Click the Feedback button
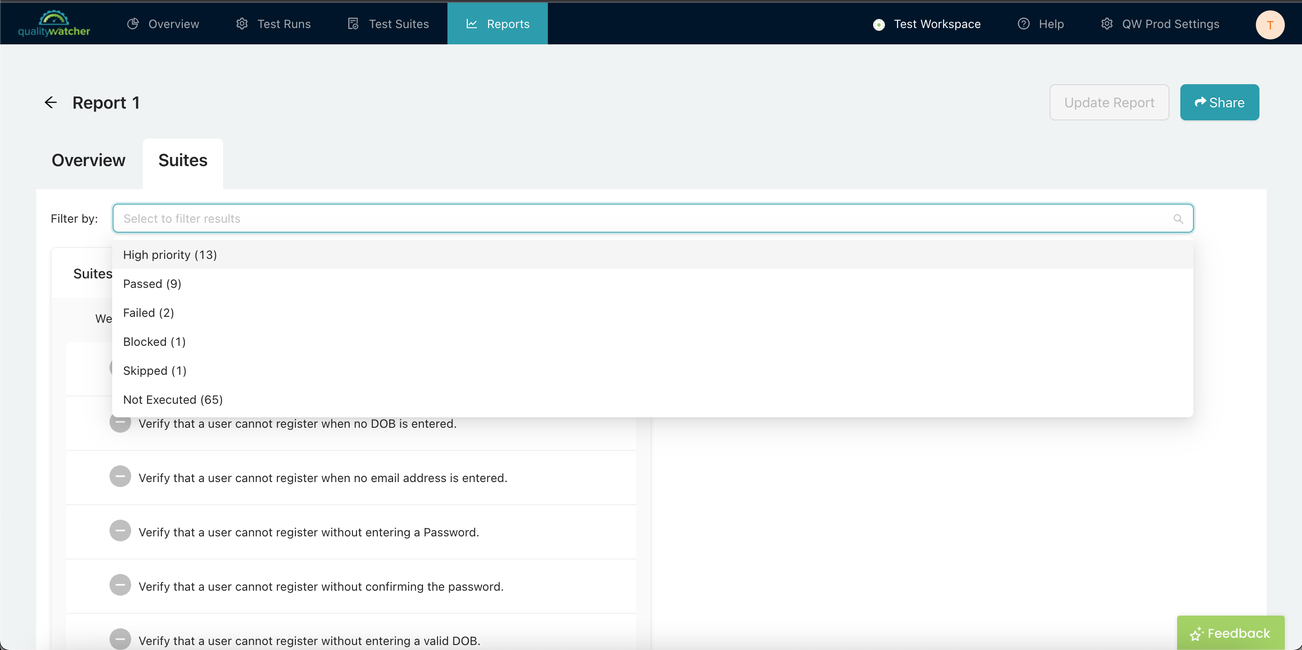The image size is (1302, 650). point(1230,633)
